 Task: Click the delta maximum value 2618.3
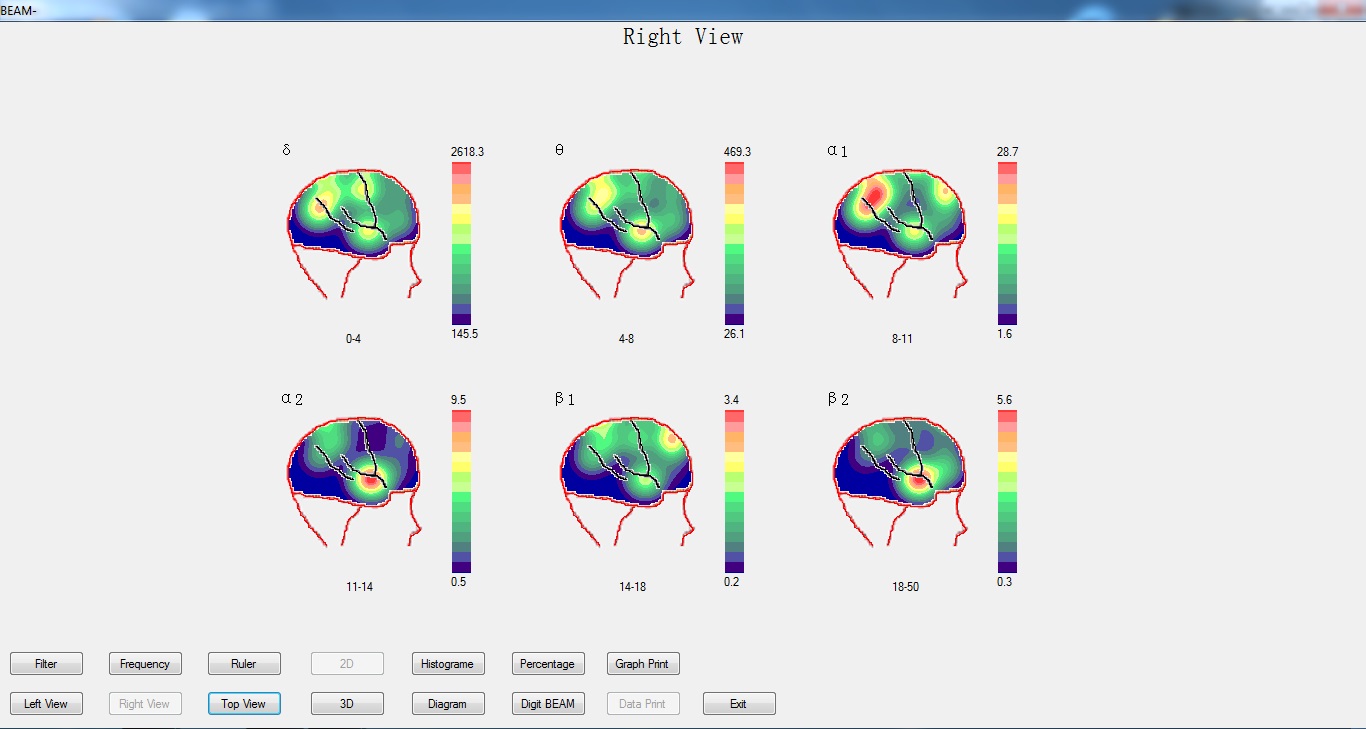coord(468,152)
